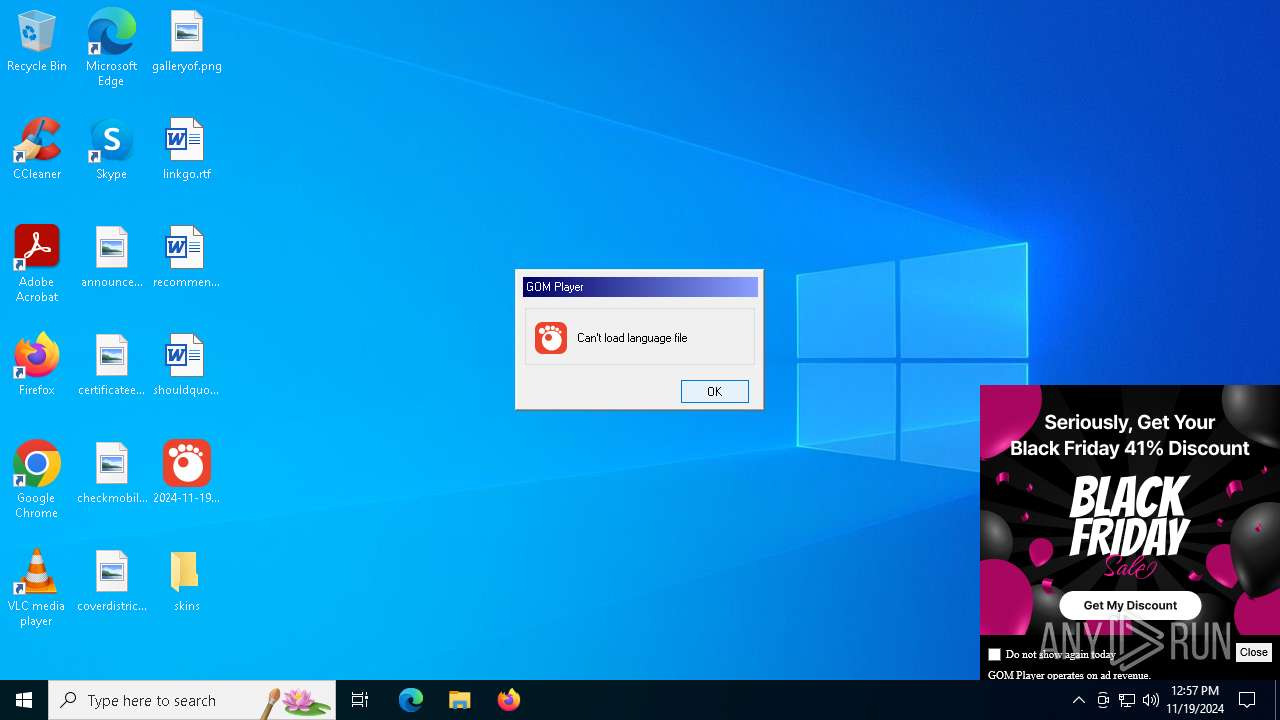Click the "Can't load language file" message text

tap(632, 338)
